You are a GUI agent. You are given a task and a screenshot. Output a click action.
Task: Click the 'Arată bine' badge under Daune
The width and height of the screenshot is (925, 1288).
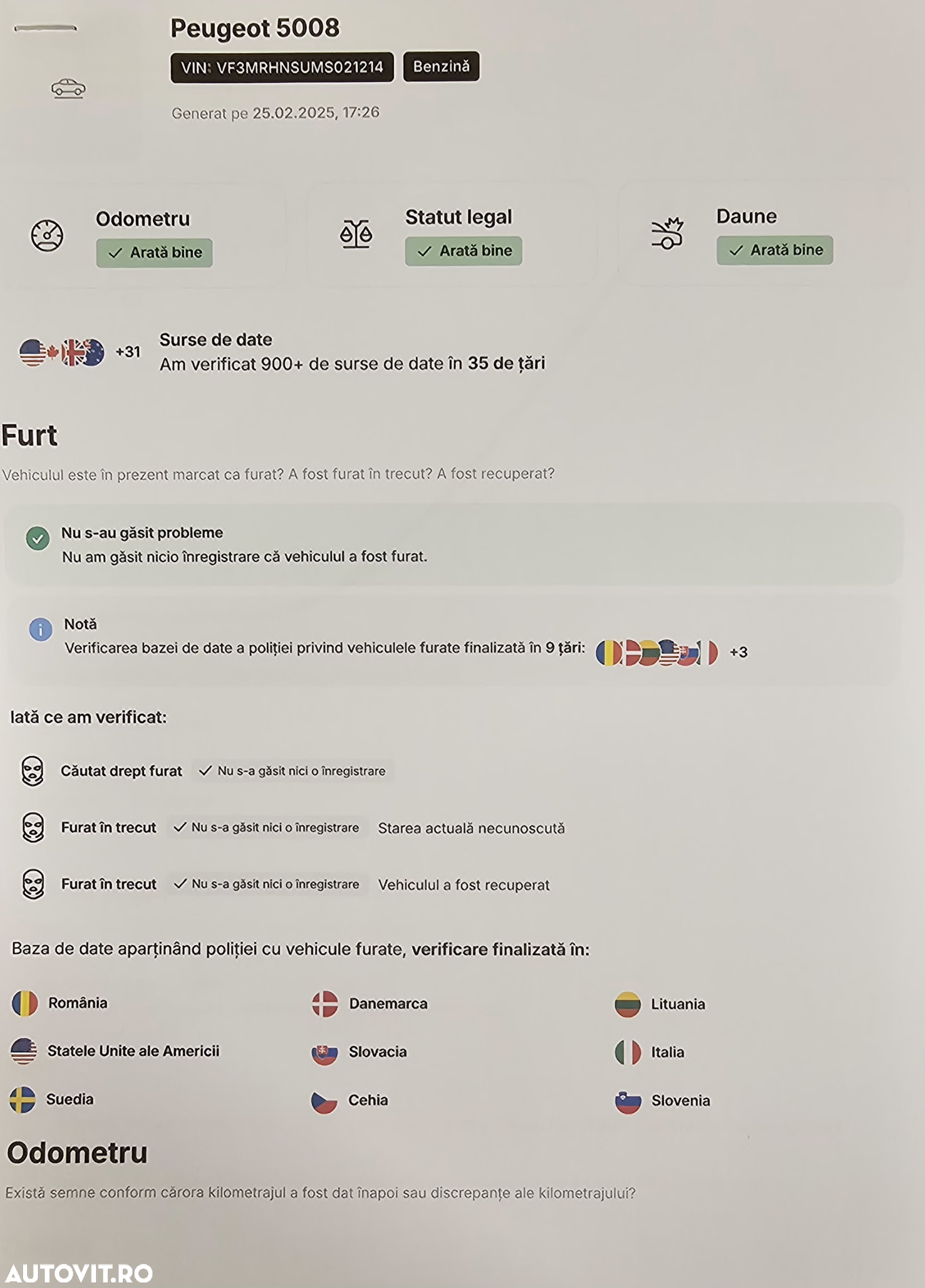pos(774,250)
